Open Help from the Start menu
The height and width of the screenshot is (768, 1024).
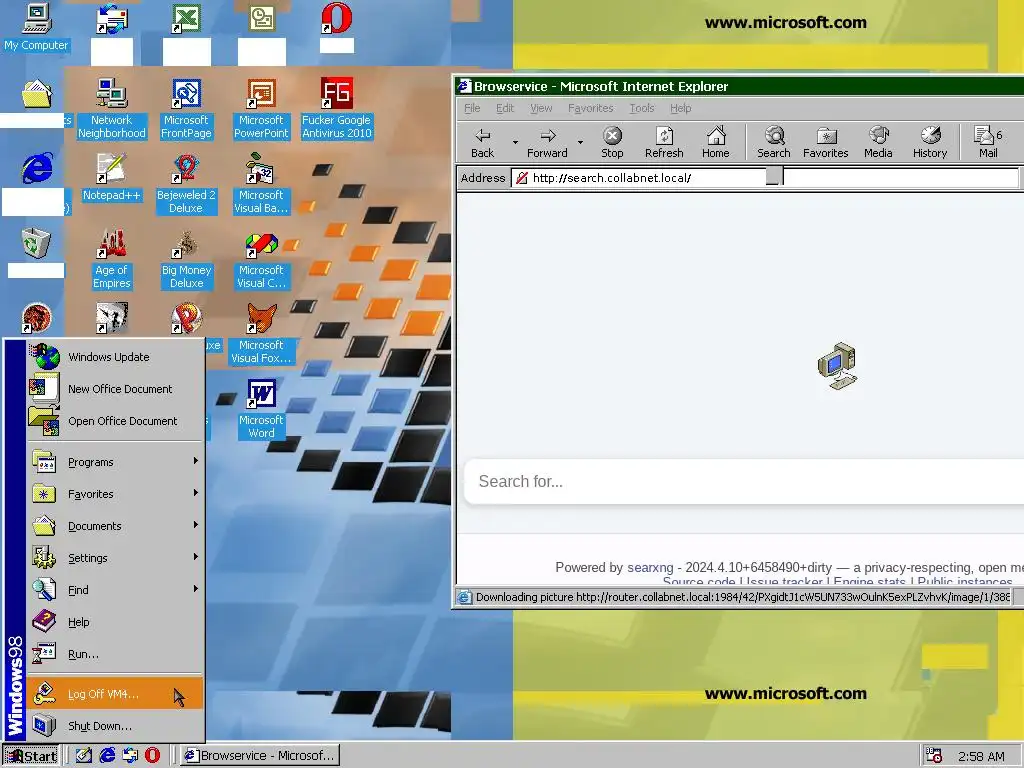(115, 622)
